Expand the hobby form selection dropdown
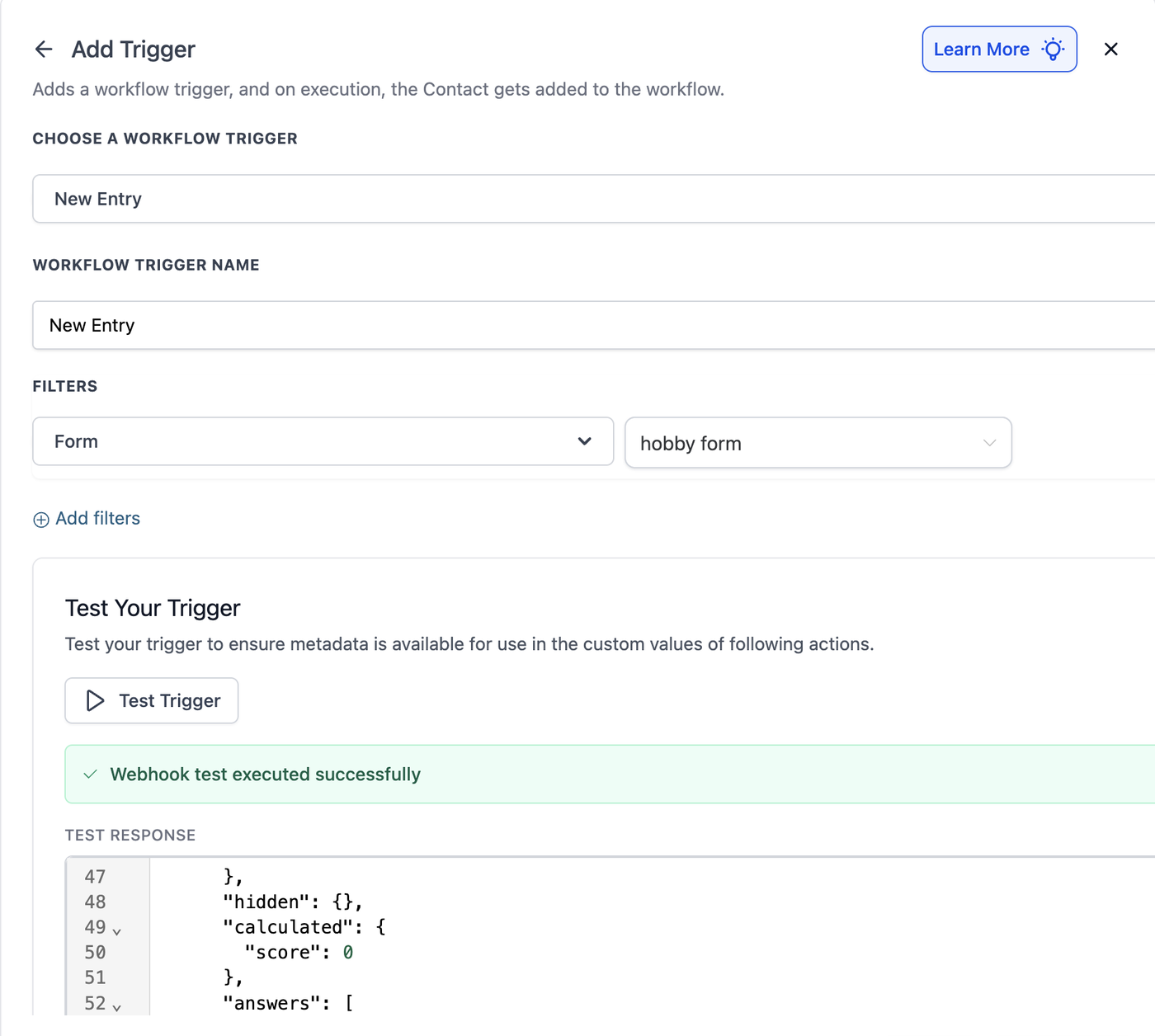This screenshot has height=1036, width=1155. 818,443
